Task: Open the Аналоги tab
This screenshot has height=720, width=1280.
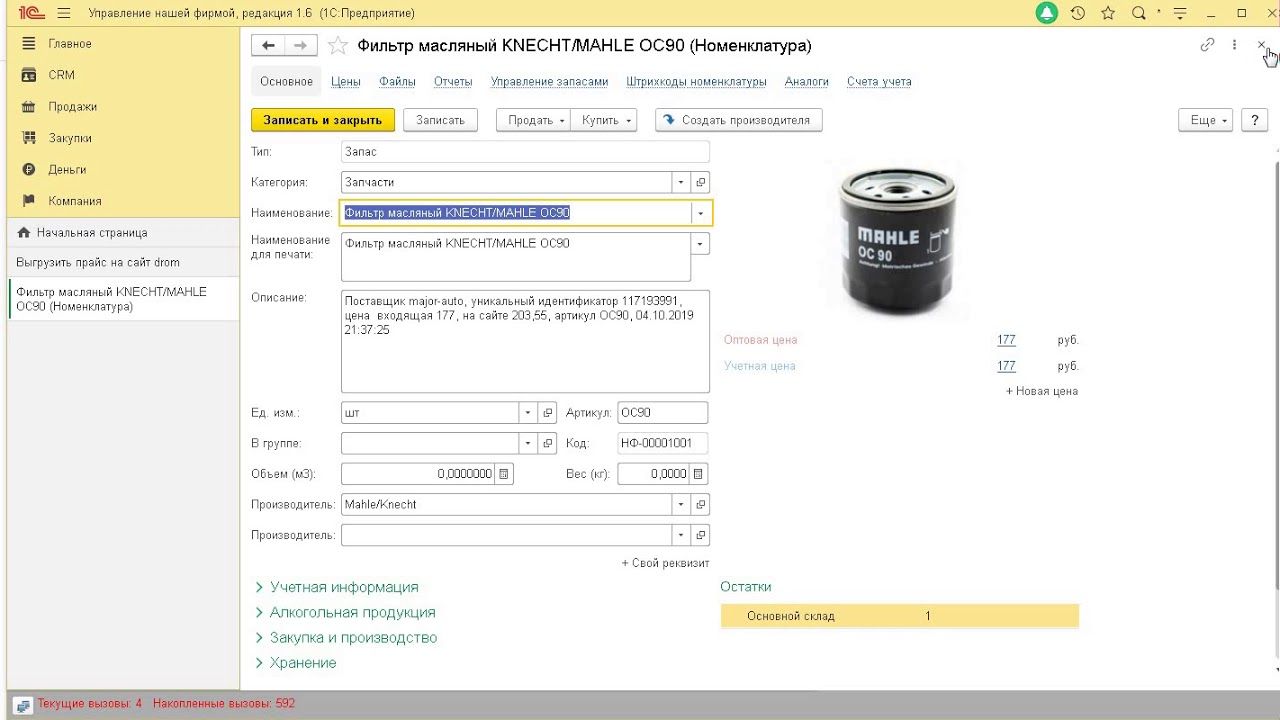Action: pos(806,82)
